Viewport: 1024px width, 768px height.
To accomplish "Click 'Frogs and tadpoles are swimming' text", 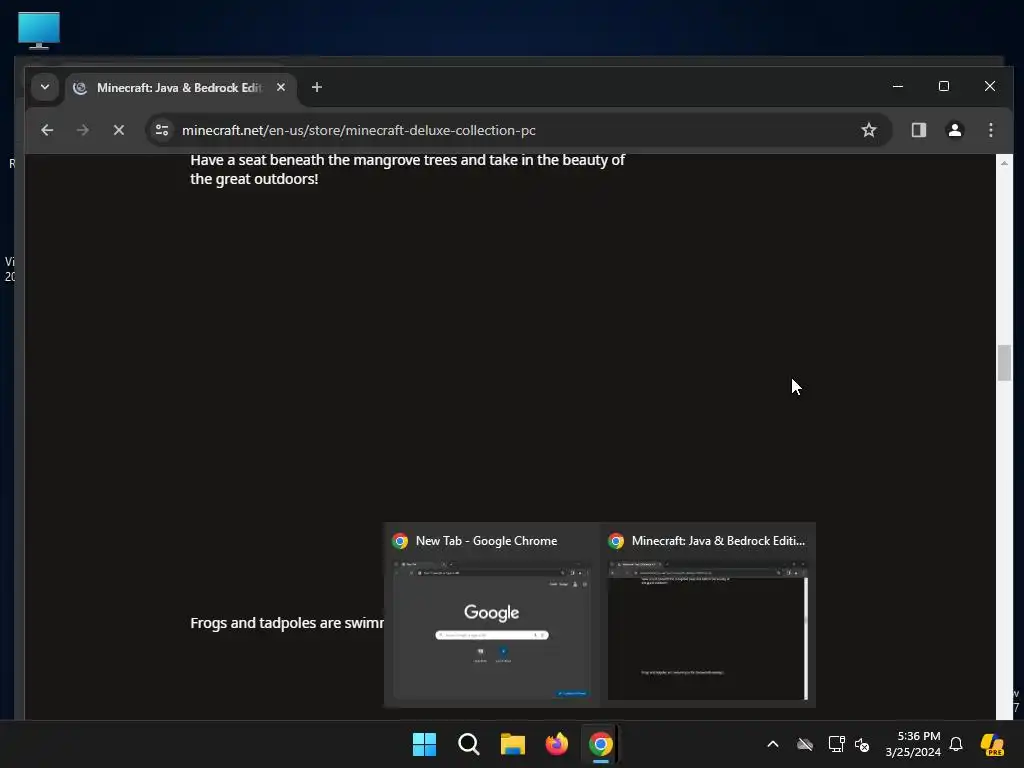I will click(x=287, y=623).
